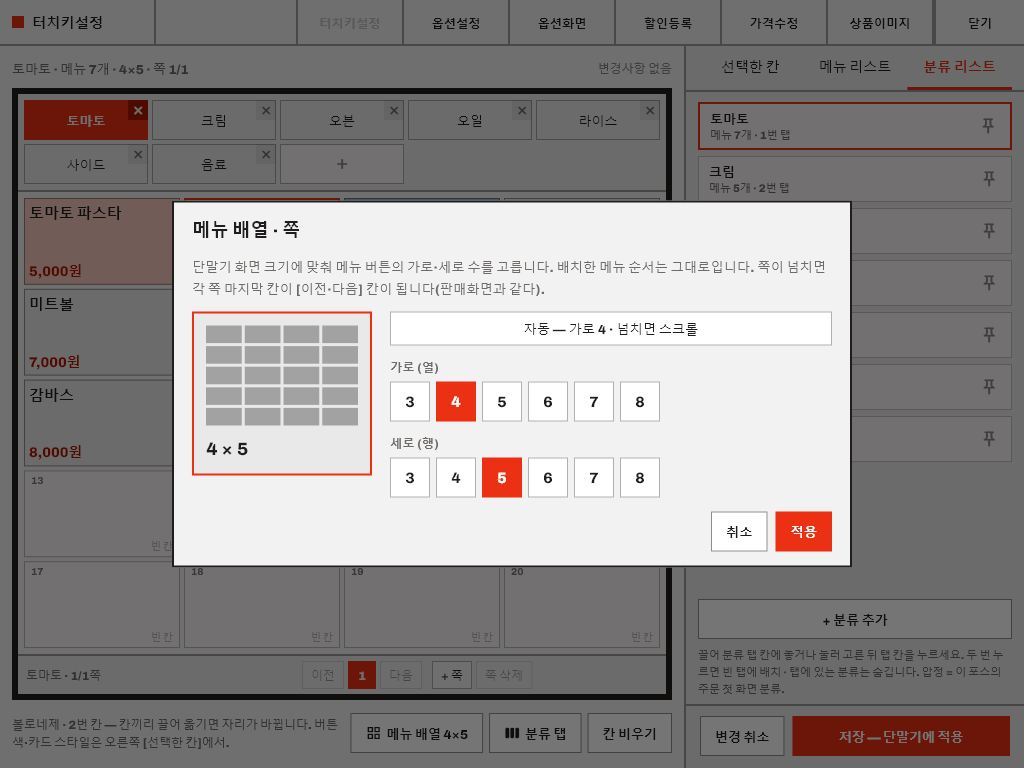1024x768 pixels.
Task: Open the 터치키설정 top menu
Action: coord(349,23)
